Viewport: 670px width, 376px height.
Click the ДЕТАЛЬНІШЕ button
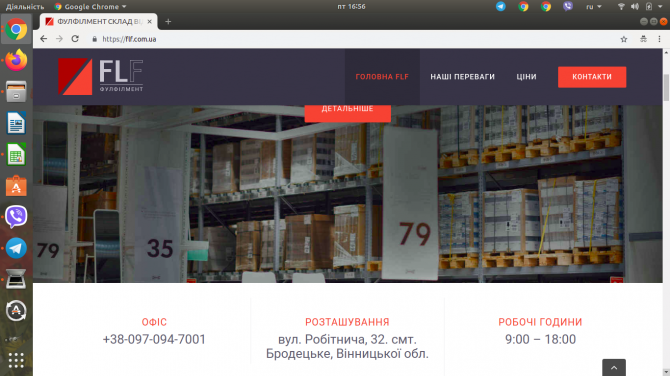347,112
